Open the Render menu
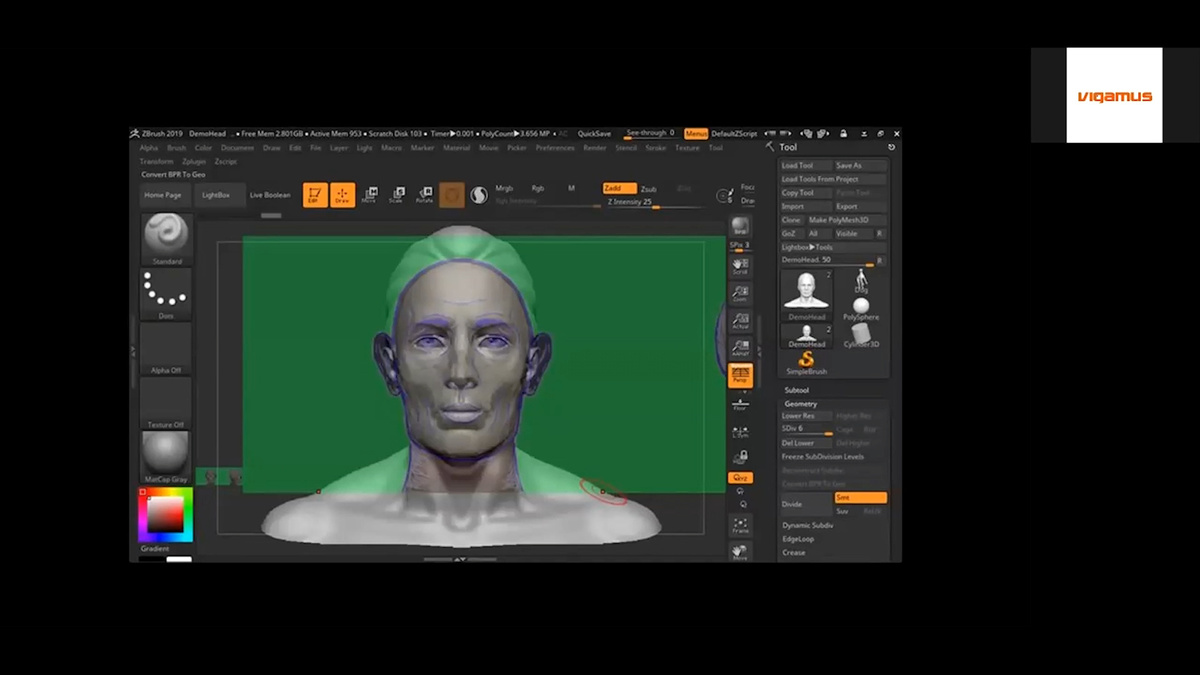 point(595,148)
